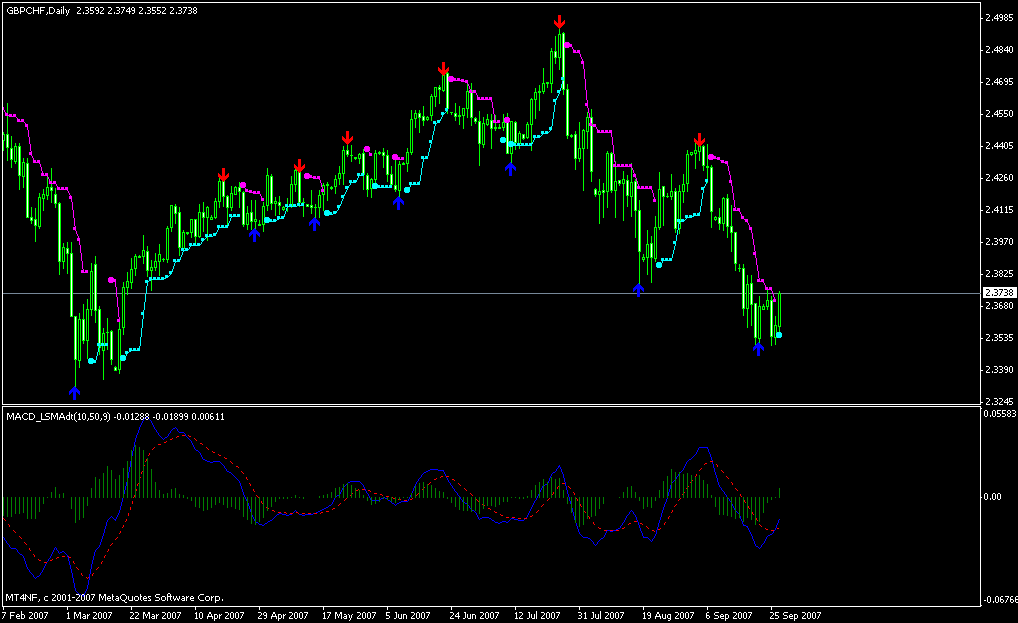Viewport: 1018px width, 623px height.
Task: Select the 0.05583 value on the indicator scale
Action: pyautogui.click(x=1000, y=412)
